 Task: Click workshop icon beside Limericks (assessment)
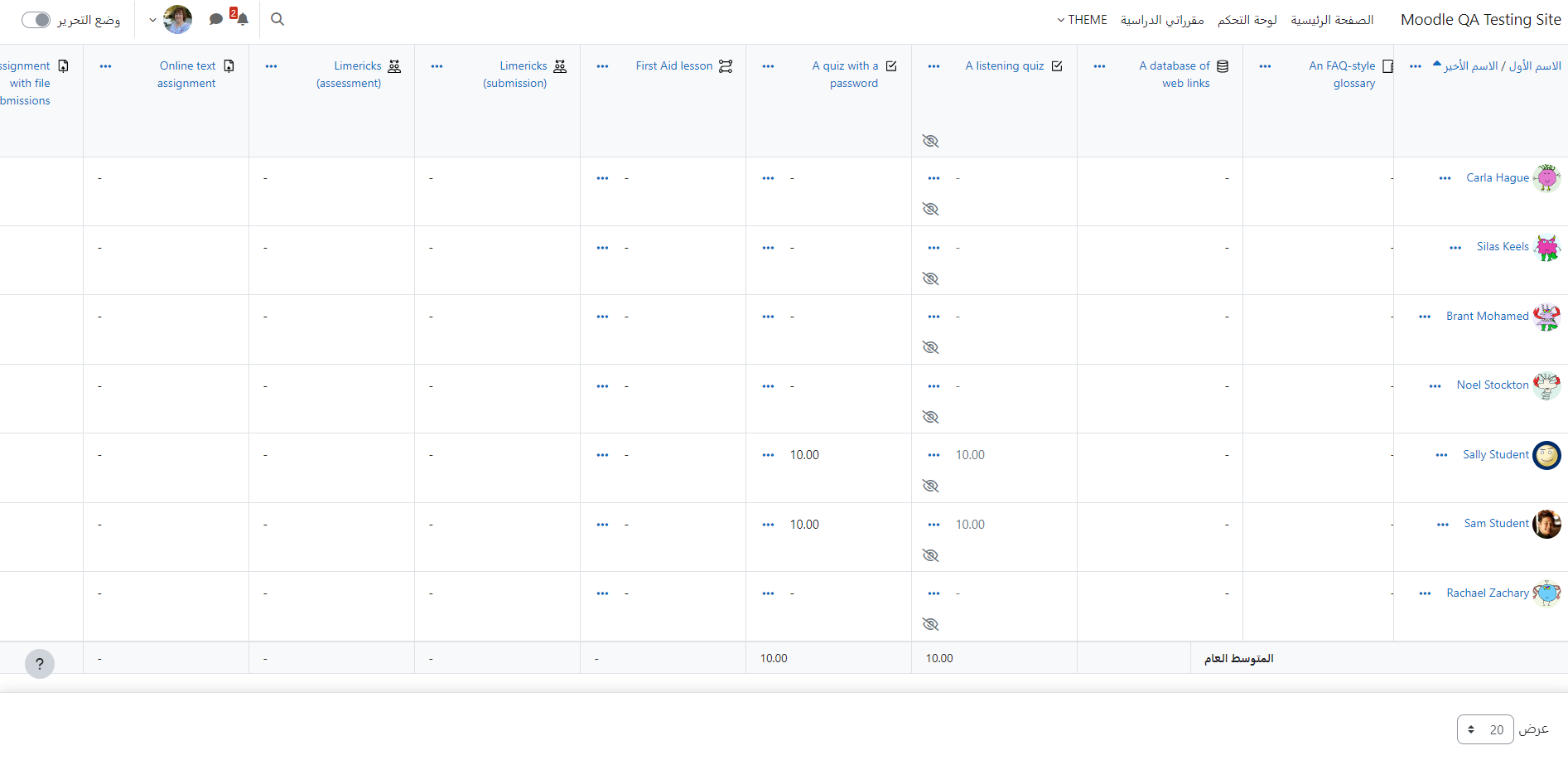click(x=394, y=66)
